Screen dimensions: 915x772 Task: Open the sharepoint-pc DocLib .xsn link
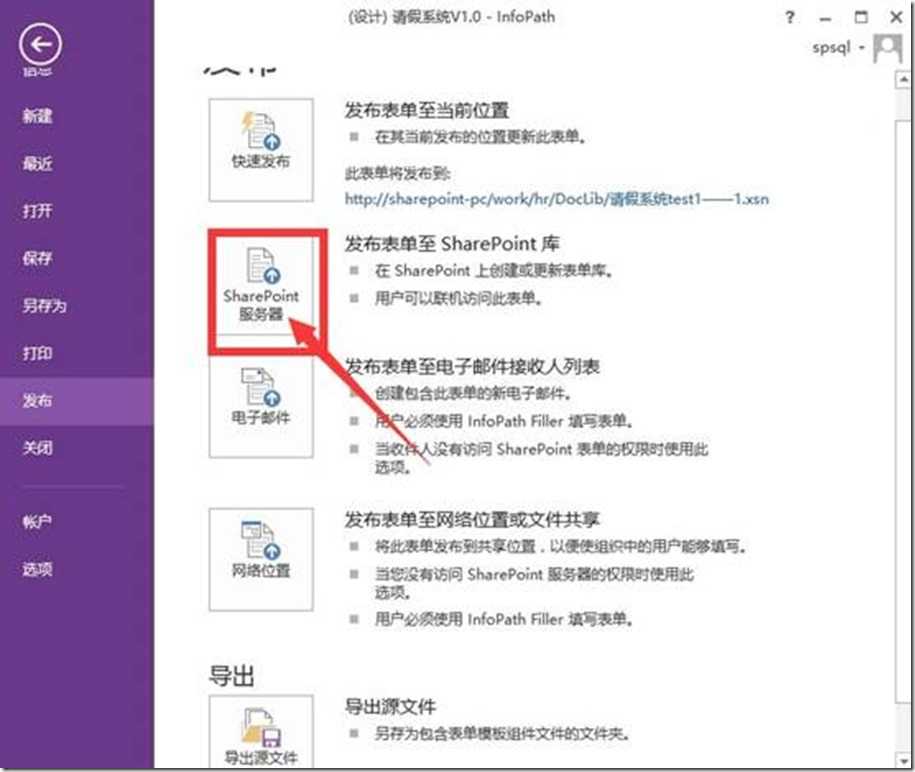[557, 198]
